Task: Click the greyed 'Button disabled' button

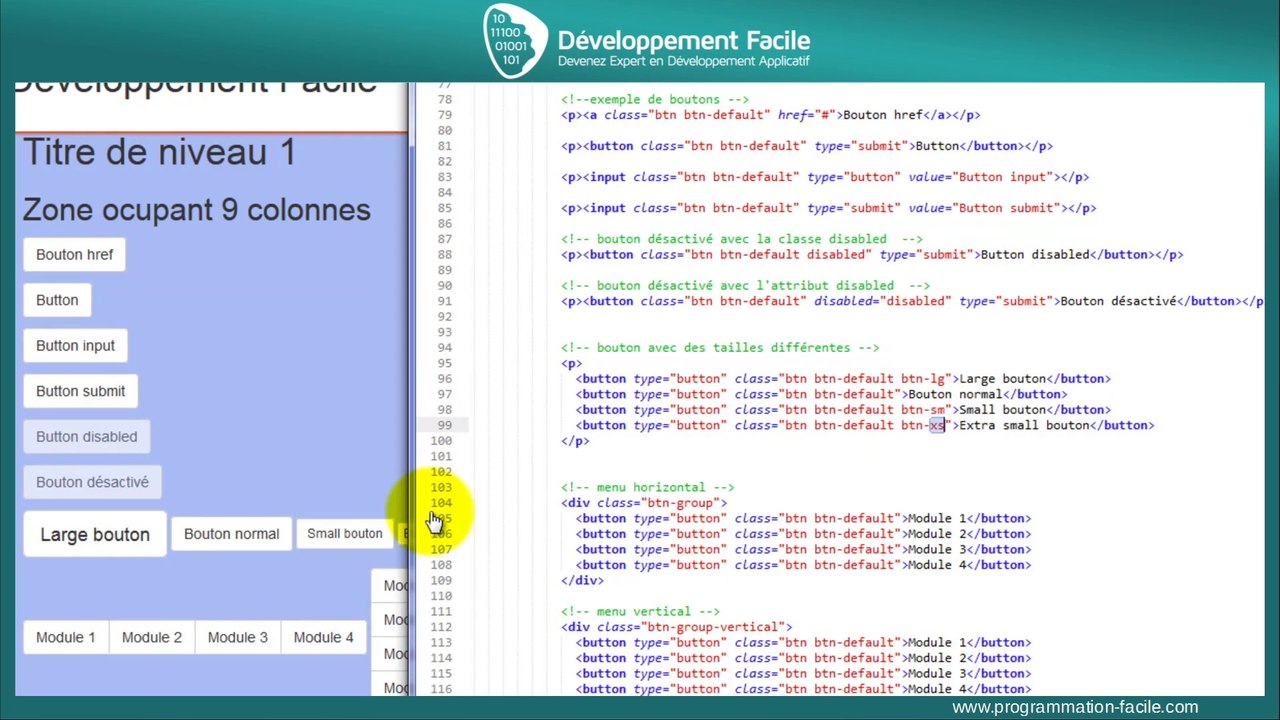Action: point(87,436)
